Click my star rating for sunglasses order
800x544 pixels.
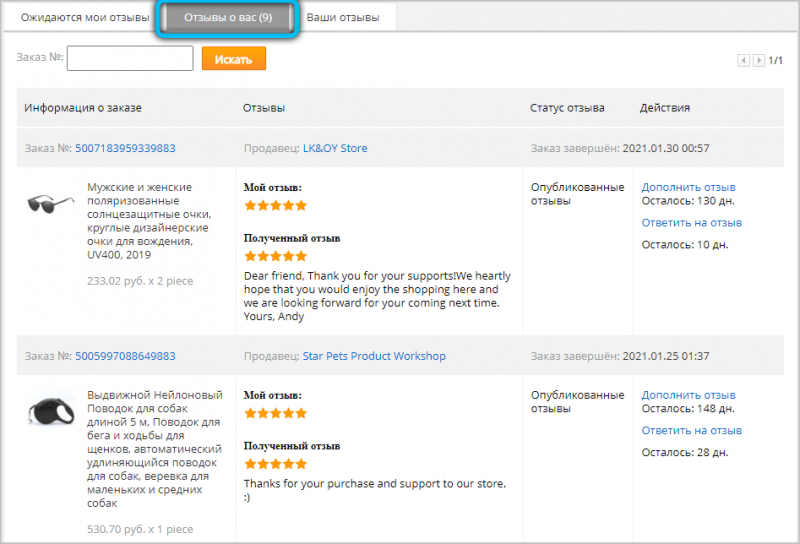click(276, 206)
